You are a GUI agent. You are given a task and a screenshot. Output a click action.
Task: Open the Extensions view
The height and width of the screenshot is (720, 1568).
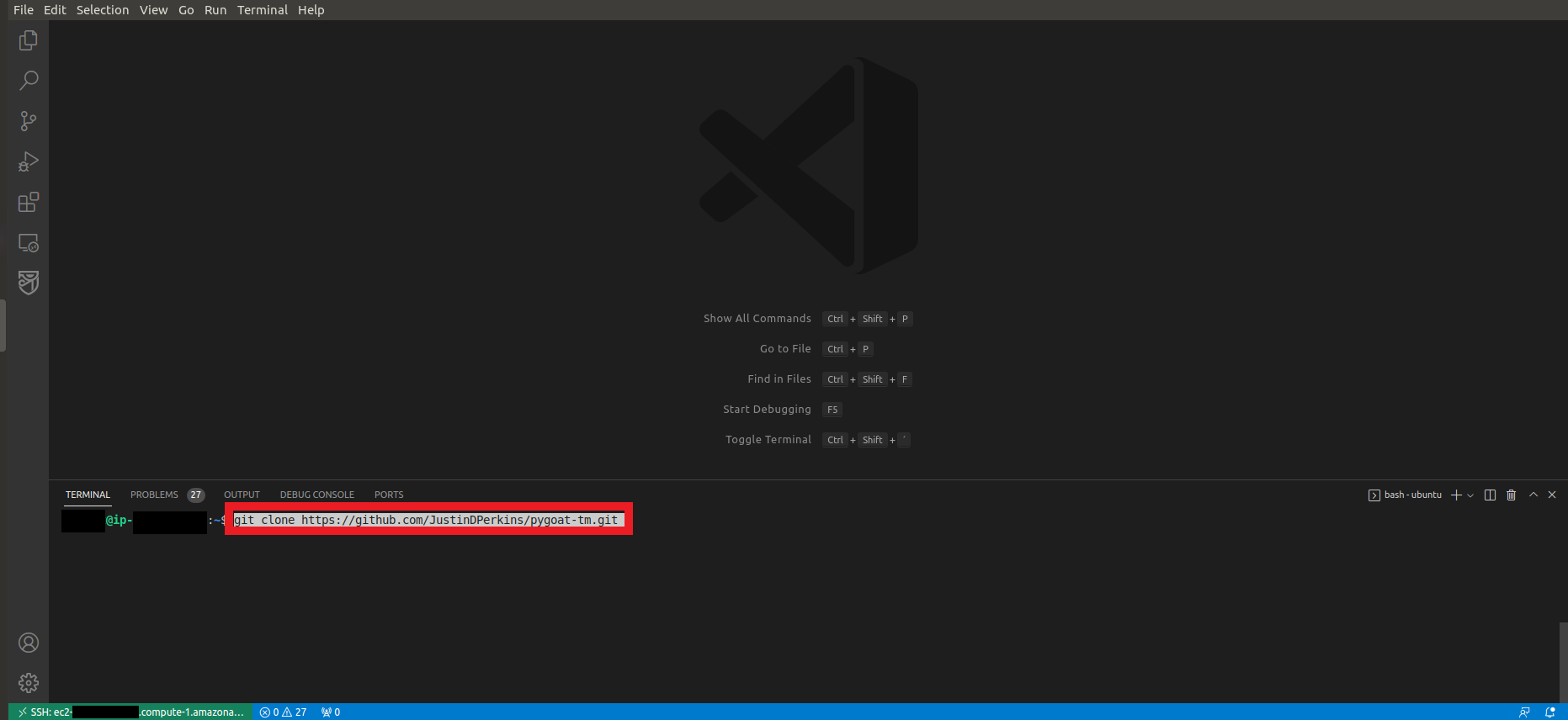pos(29,202)
